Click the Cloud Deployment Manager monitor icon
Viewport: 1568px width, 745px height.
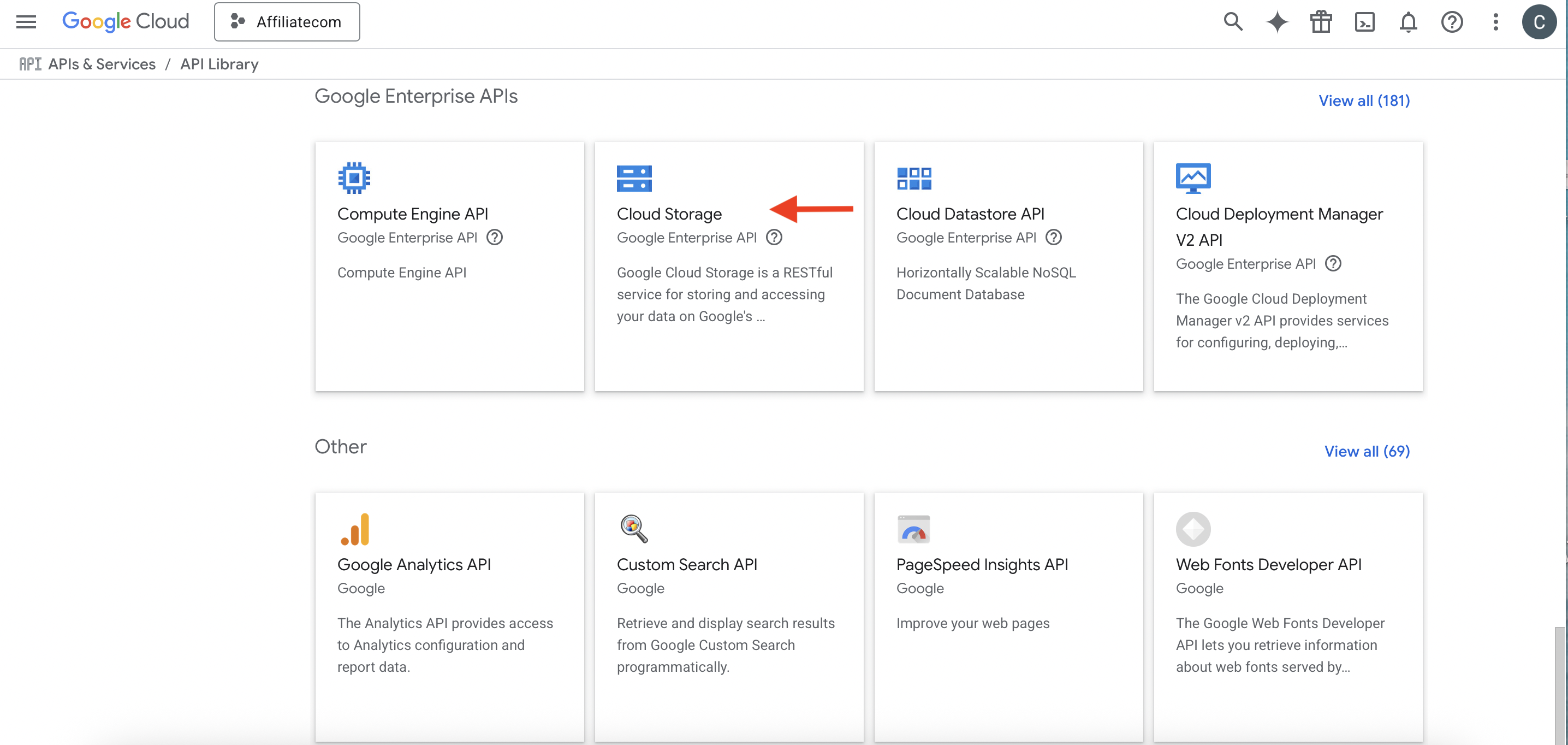(1193, 178)
